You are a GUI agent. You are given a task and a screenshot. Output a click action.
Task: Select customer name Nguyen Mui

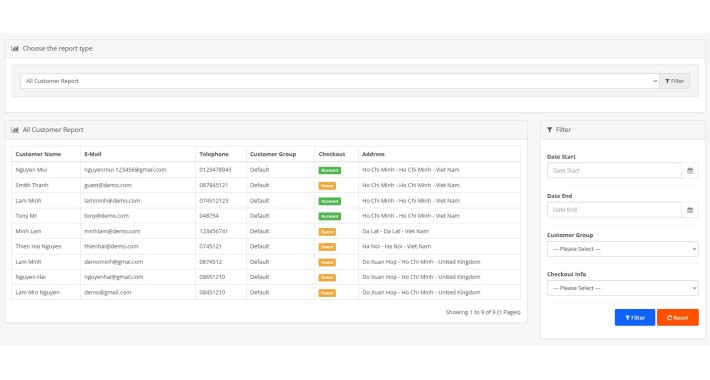click(31, 170)
